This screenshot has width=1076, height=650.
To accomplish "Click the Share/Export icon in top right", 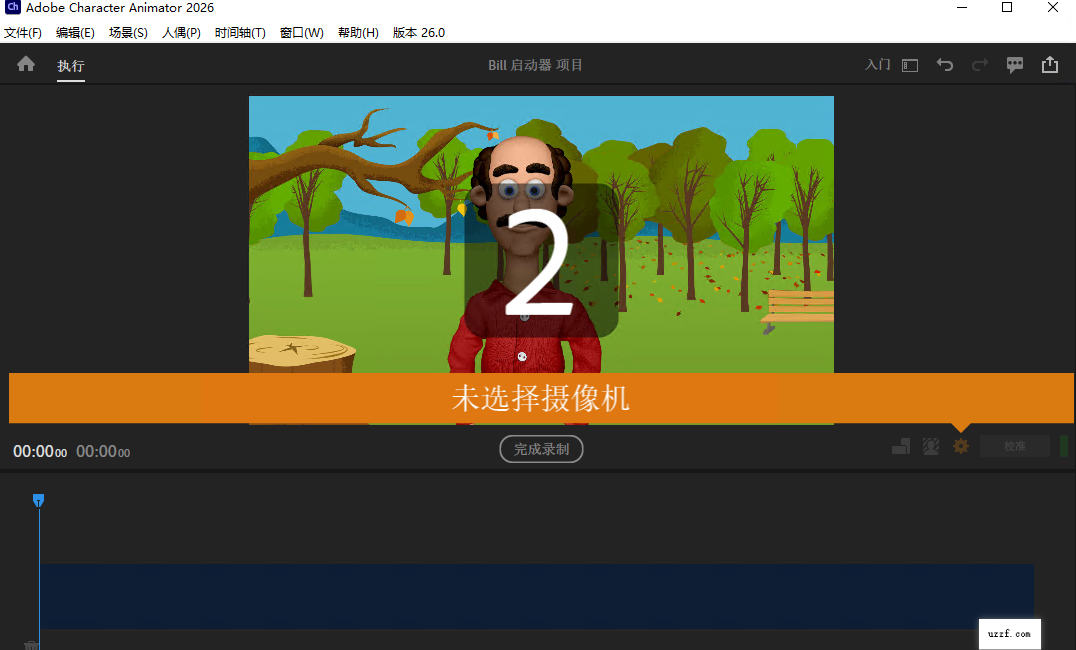I will pos(1049,64).
